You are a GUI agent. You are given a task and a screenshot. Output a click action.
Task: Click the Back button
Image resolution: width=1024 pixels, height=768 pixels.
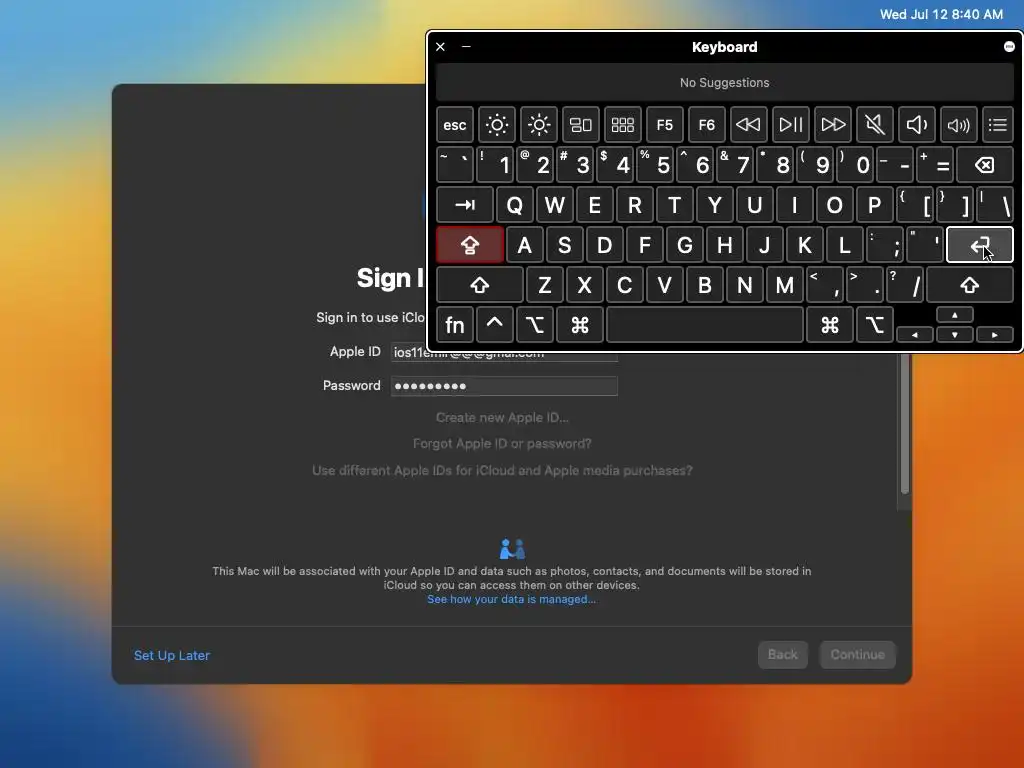click(x=782, y=654)
